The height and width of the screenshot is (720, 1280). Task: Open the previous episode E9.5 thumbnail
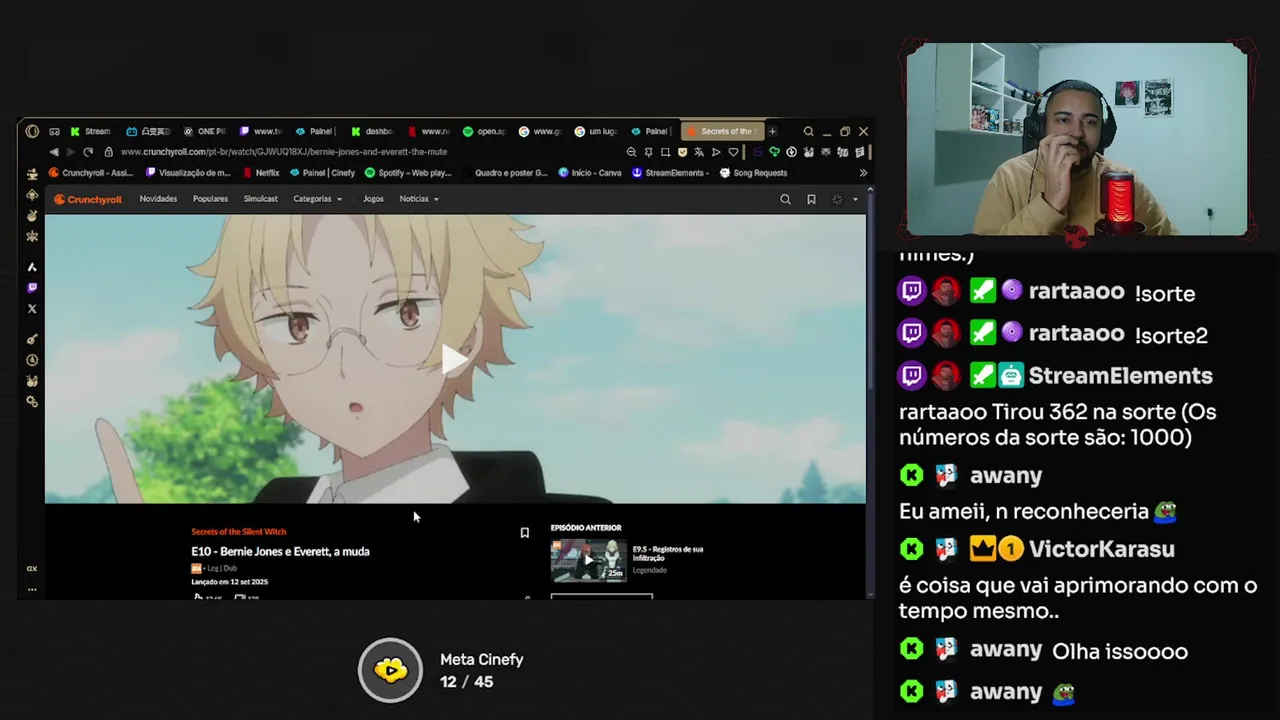(x=588, y=560)
